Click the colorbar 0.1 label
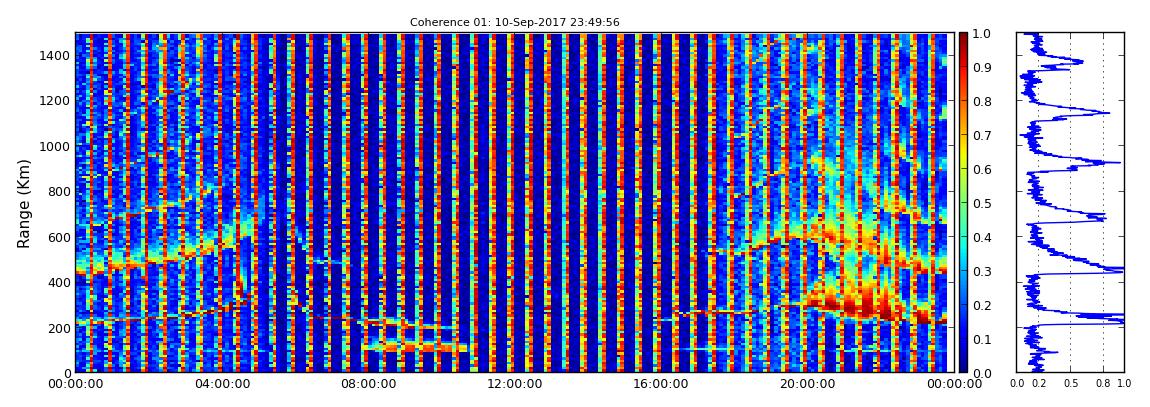The height and width of the screenshot is (407, 1150). [x=981, y=340]
